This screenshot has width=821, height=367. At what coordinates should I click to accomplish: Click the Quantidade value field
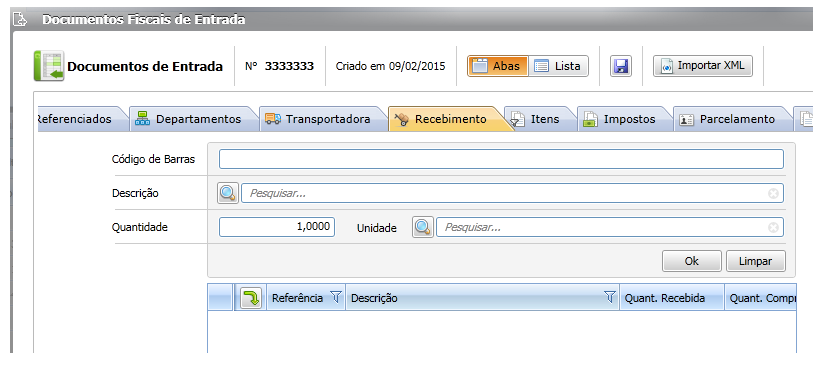coord(276,227)
